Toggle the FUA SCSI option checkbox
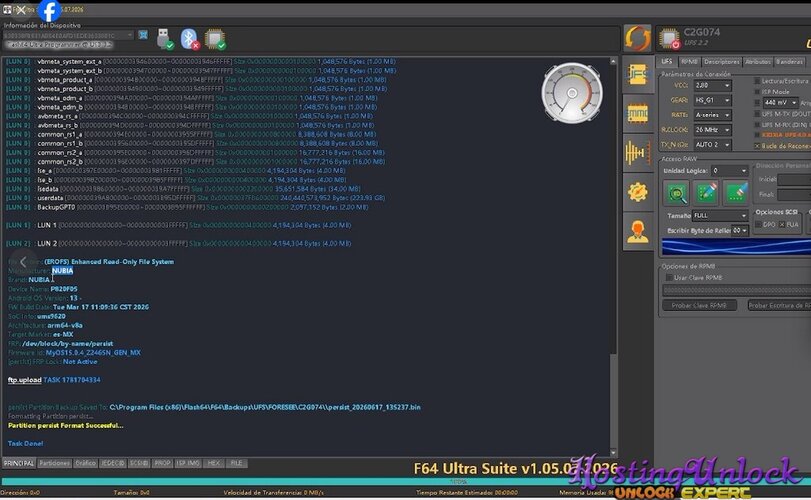The height and width of the screenshot is (500, 811). [782, 224]
